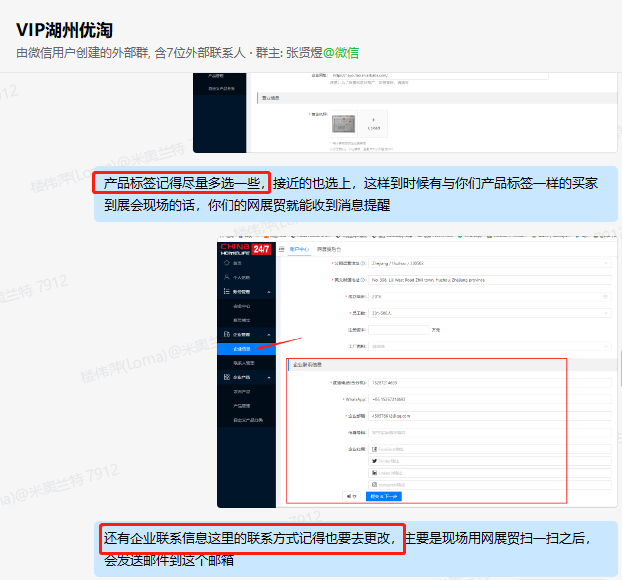Viewport: 622px width, 580px height.
Task: Click the hamburger menu icon beside logo
Action: pyautogui.click(x=284, y=248)
